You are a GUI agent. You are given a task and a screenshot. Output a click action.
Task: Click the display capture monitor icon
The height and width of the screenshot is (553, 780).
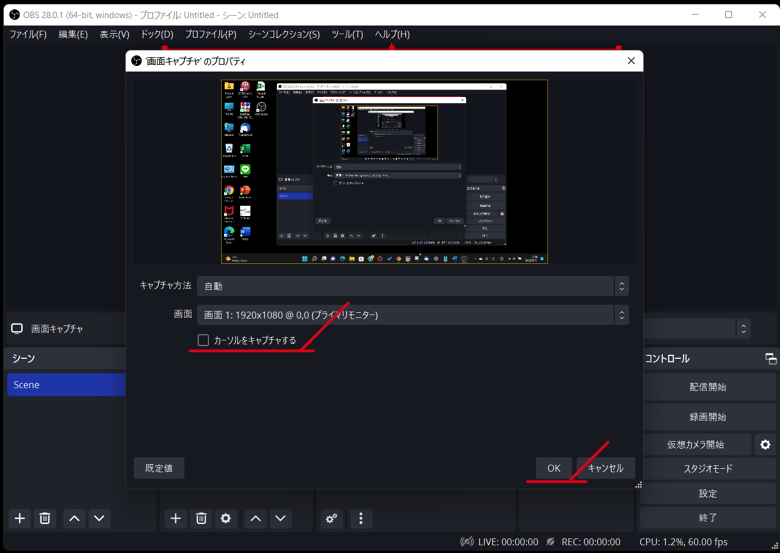tap(17, 329)
